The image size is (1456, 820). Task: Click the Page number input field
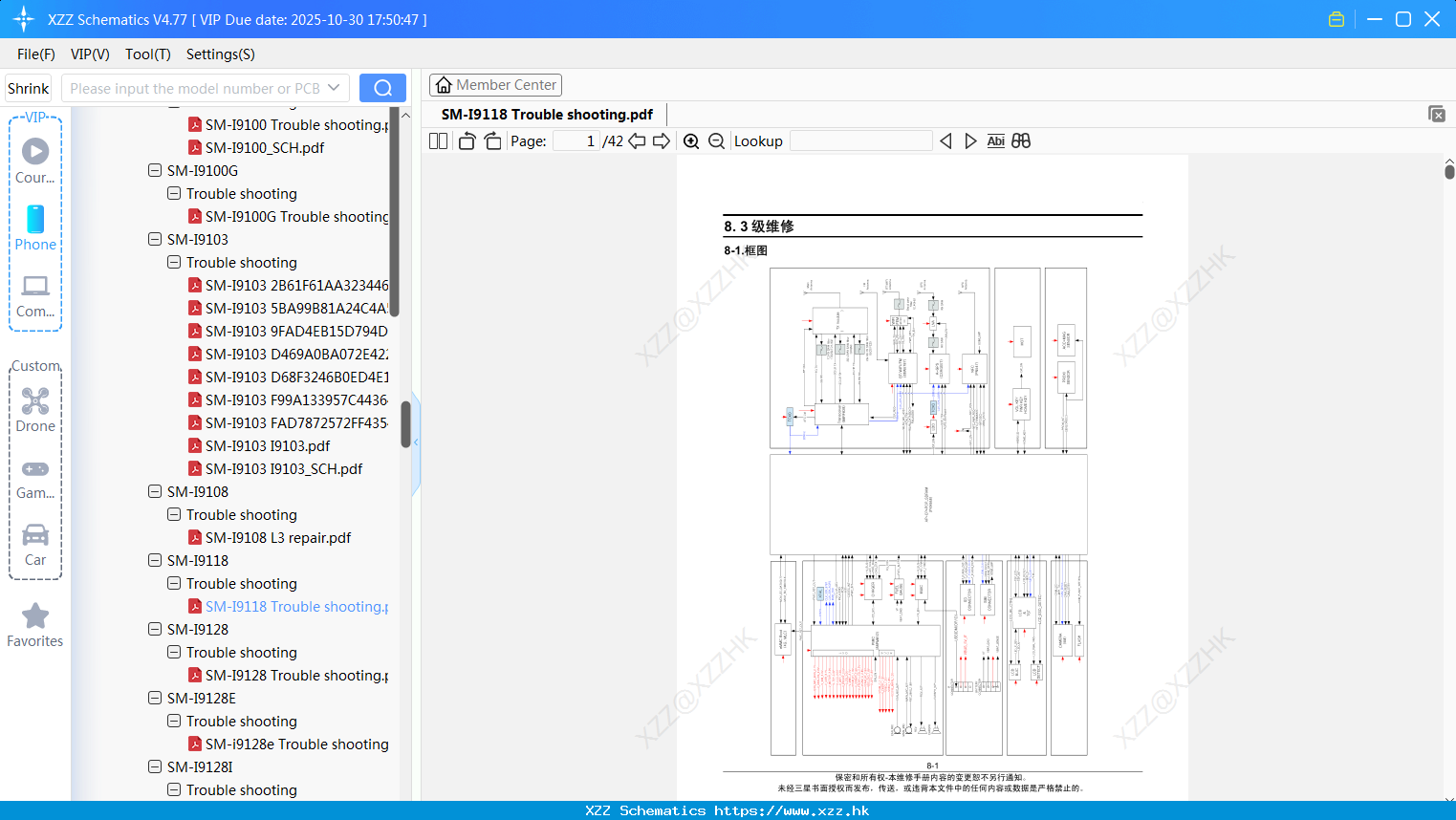click(576, 141)
